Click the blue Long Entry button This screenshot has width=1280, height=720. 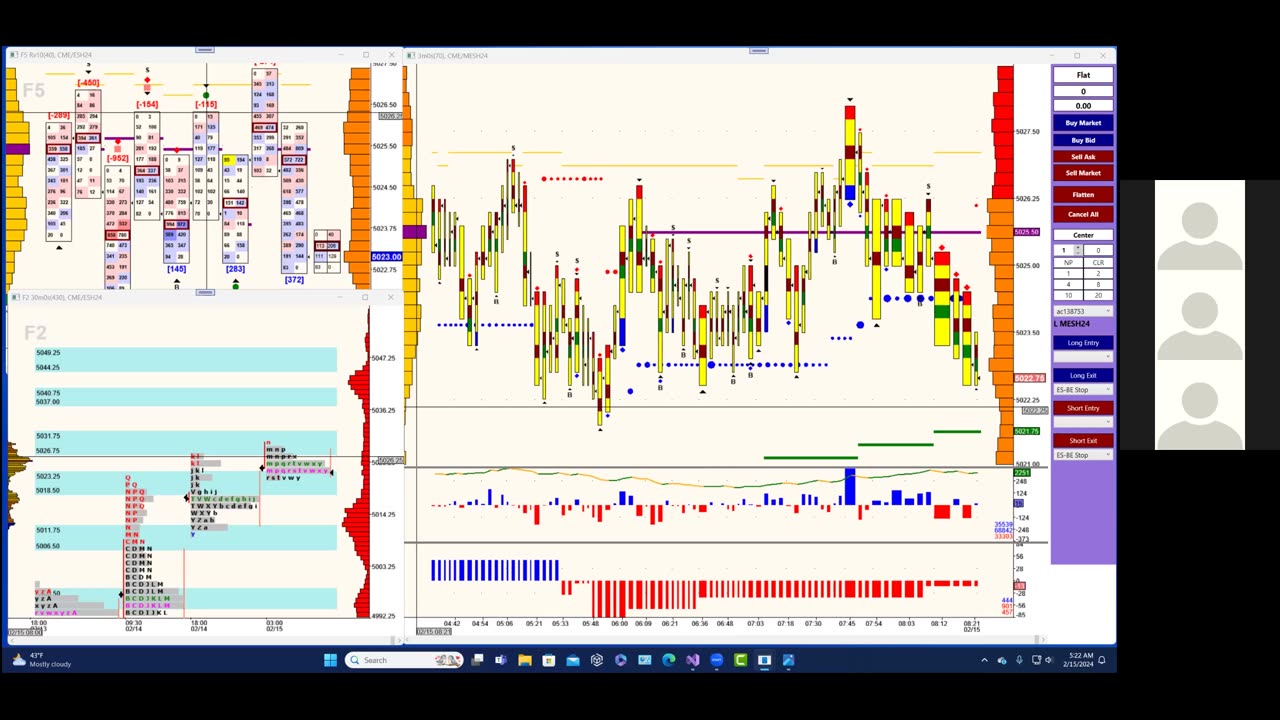pos(1083,343)
